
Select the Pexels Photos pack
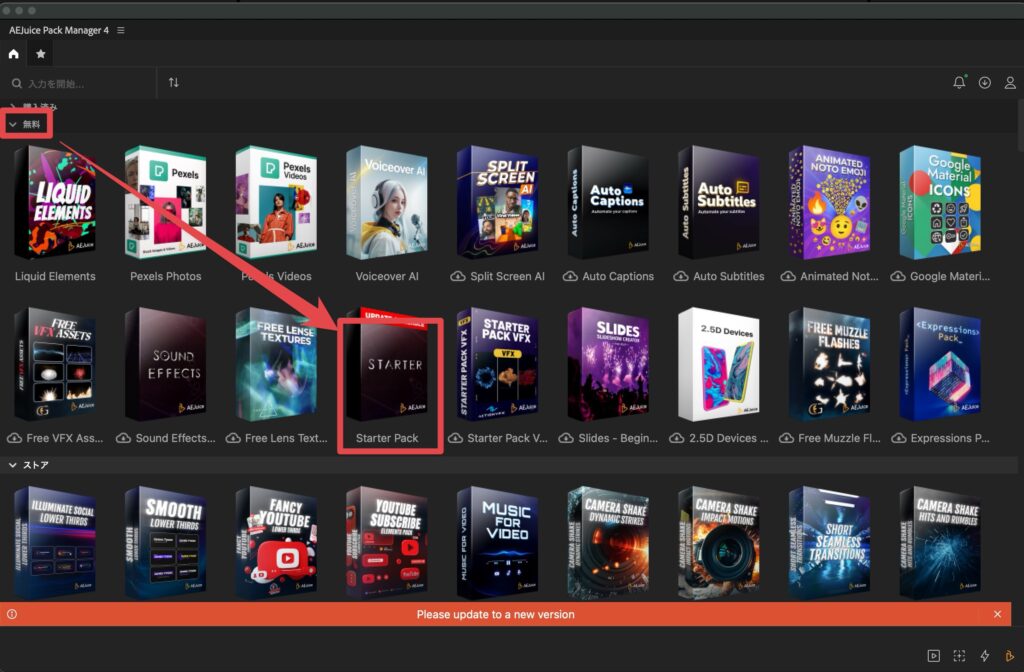(x=165, y=202)
